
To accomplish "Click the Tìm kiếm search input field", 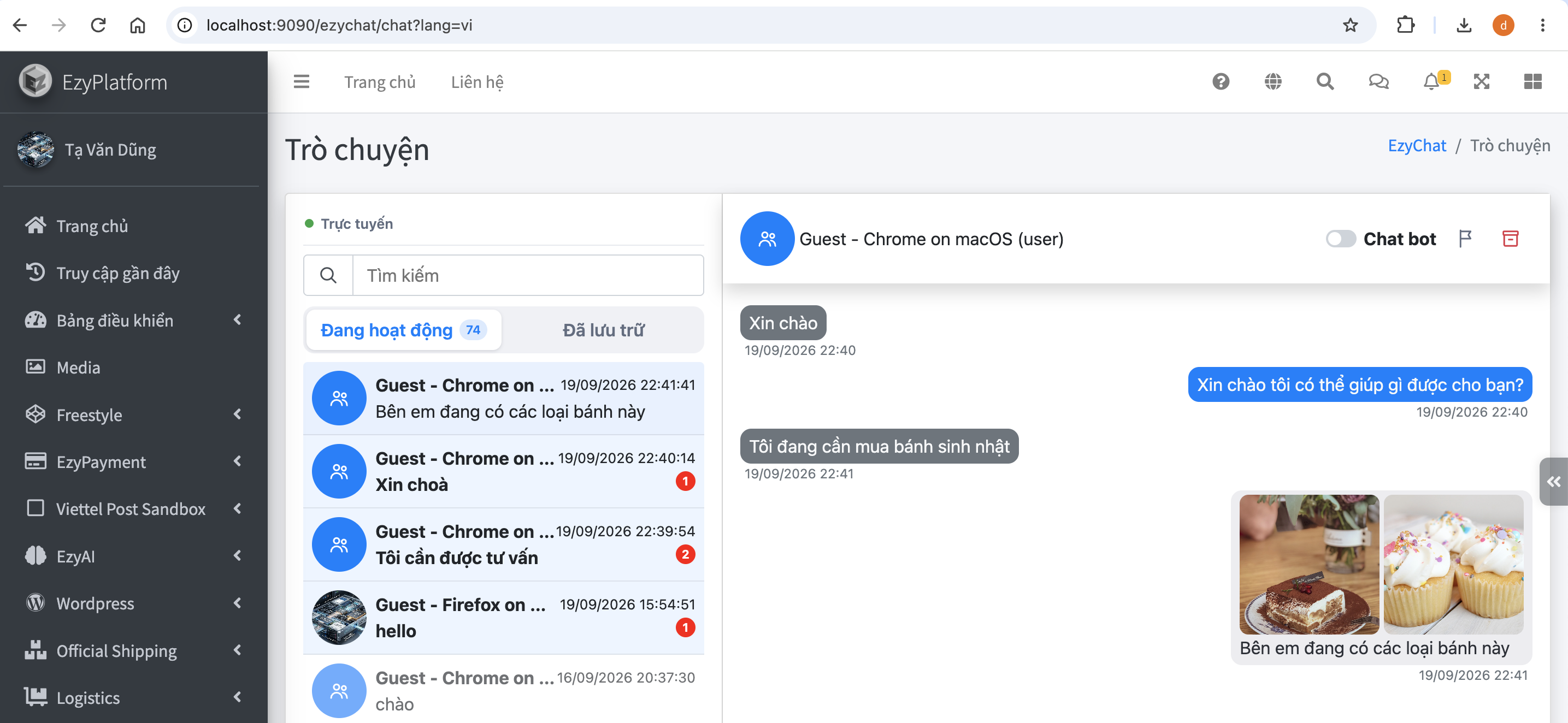I will (x=528, y=275).
